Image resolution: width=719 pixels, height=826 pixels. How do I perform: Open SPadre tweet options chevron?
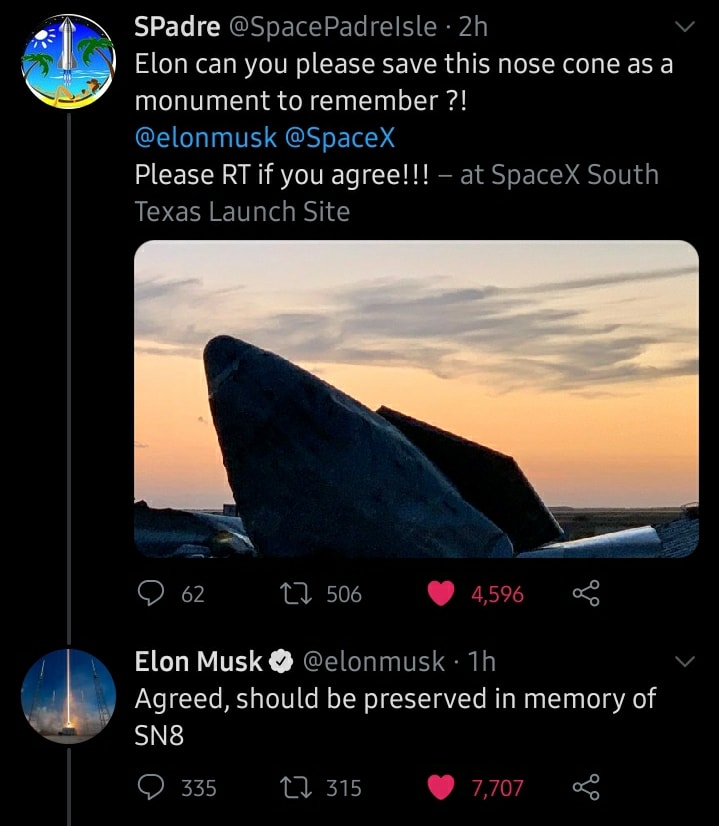pos(685,28)
